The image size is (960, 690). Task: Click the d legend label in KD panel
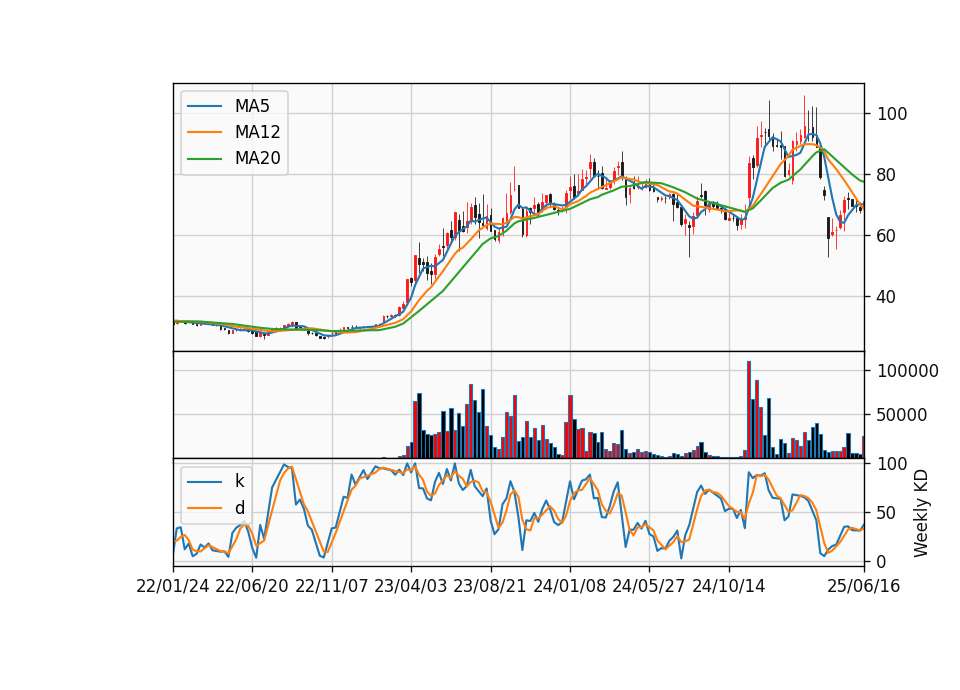point(239,508)
